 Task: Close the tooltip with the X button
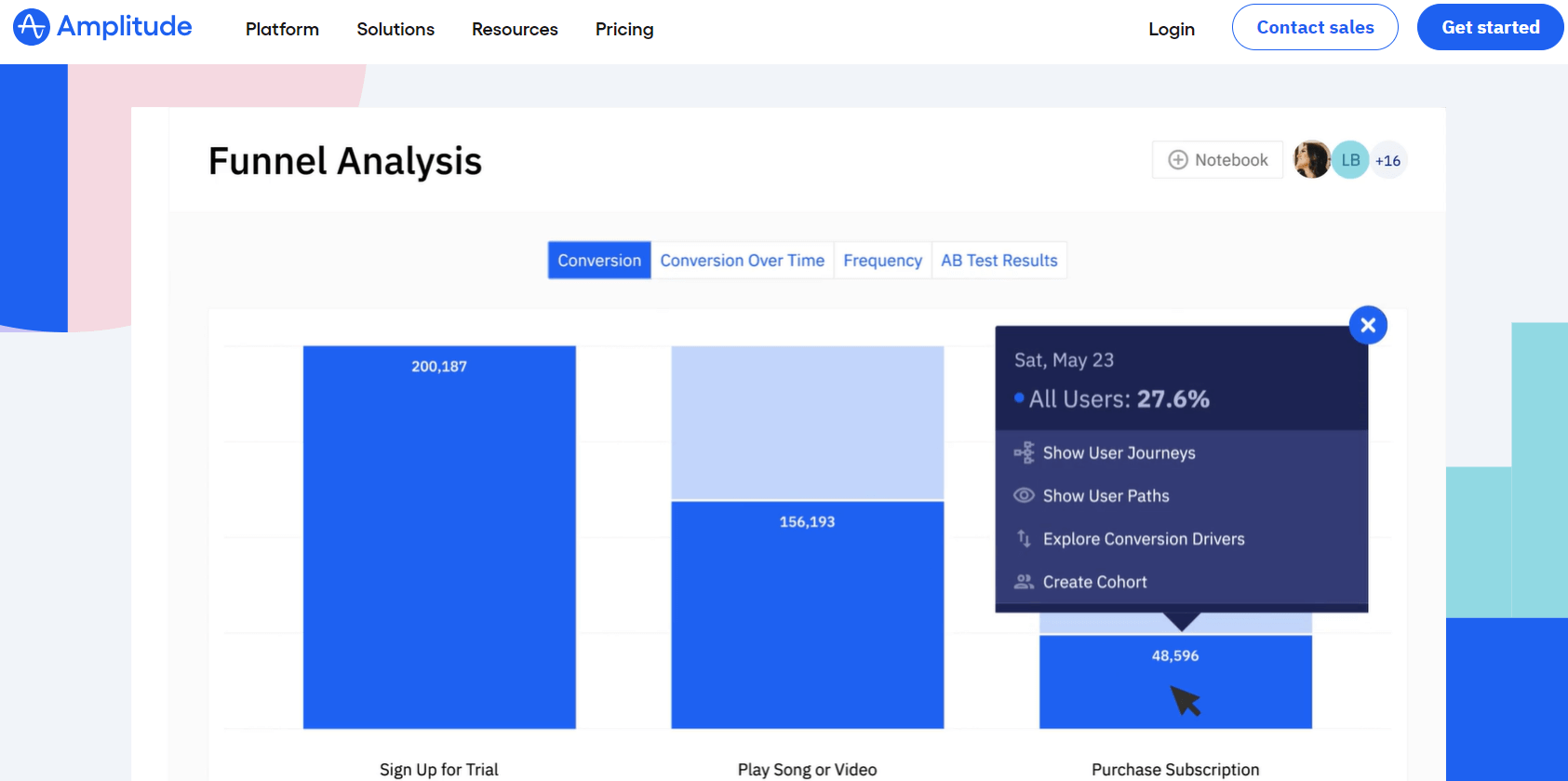(1368, 325)
